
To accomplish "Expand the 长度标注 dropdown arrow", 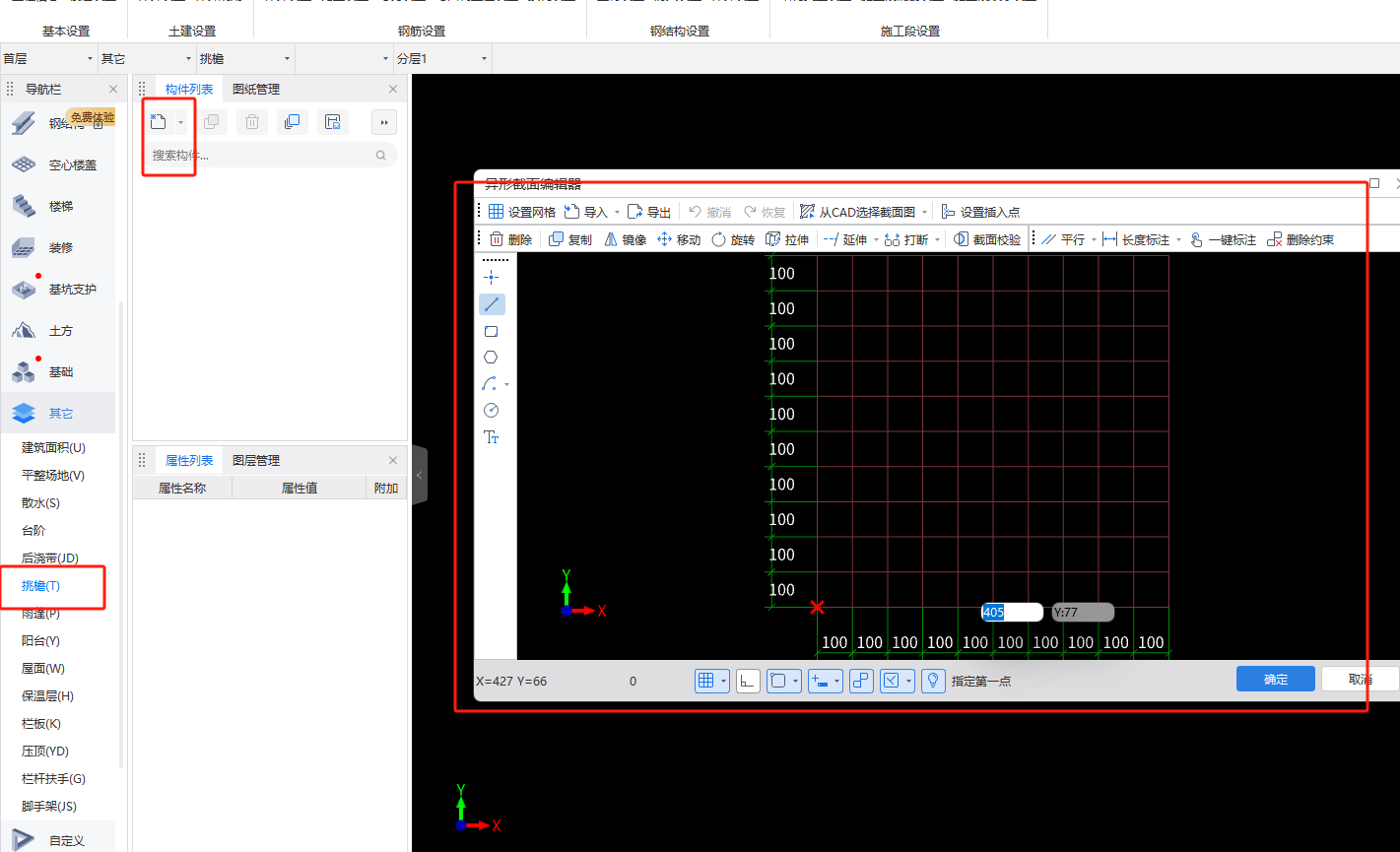I will [1178, 240].
